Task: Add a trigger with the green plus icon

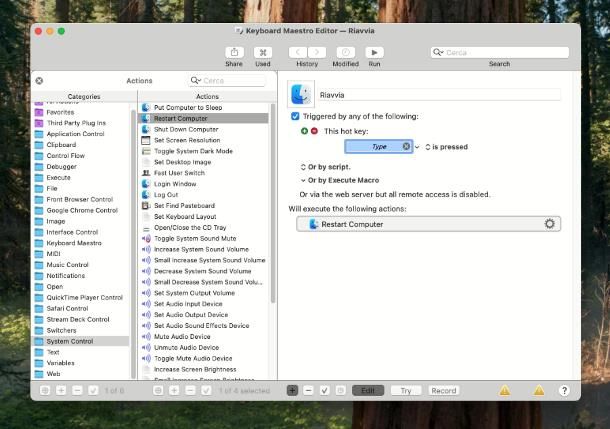Action: (305, 131)
